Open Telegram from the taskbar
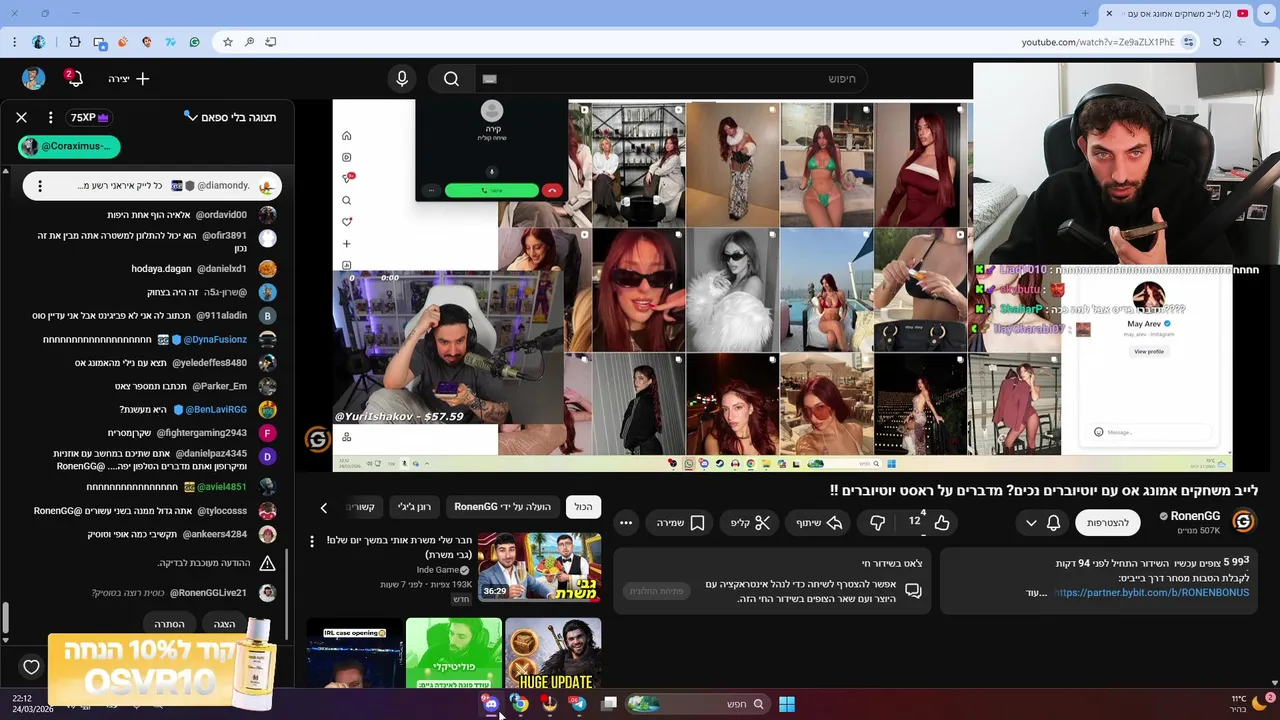This screenshot has width=1280, height=720. coord(578,704)
